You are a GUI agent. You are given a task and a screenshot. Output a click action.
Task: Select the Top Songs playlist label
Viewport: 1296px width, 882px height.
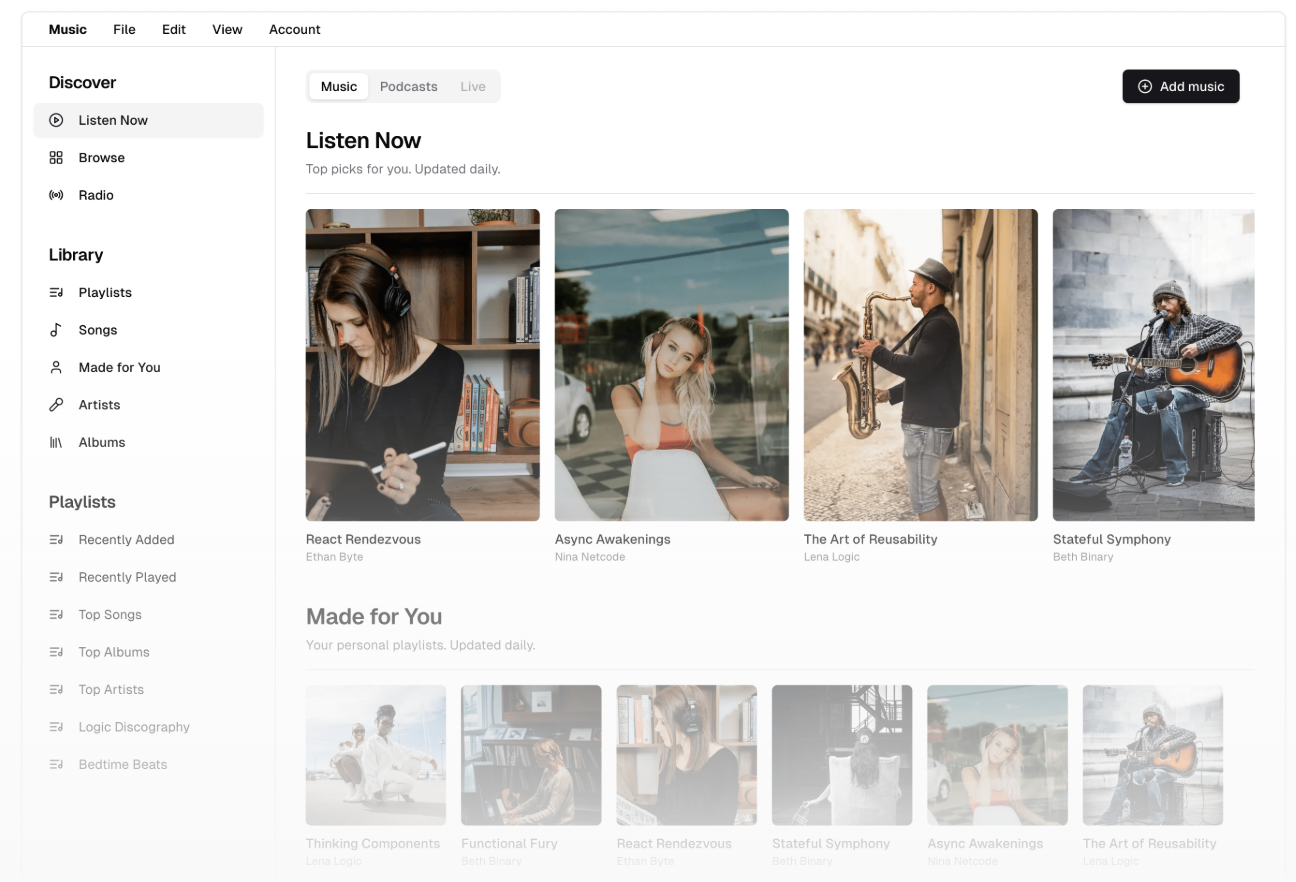110,615
